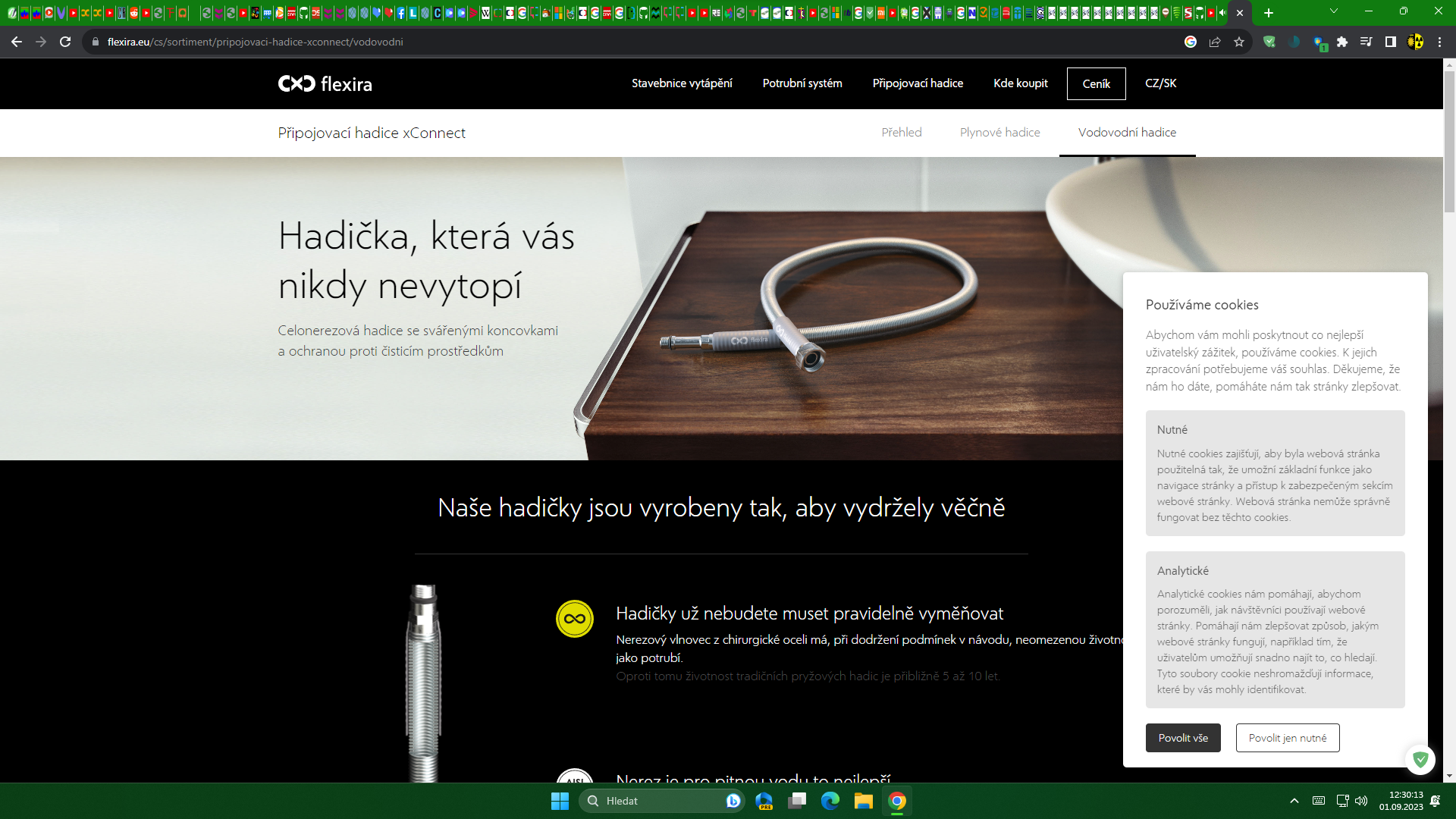Bookmark this page with star icon

coord(1239,42)
